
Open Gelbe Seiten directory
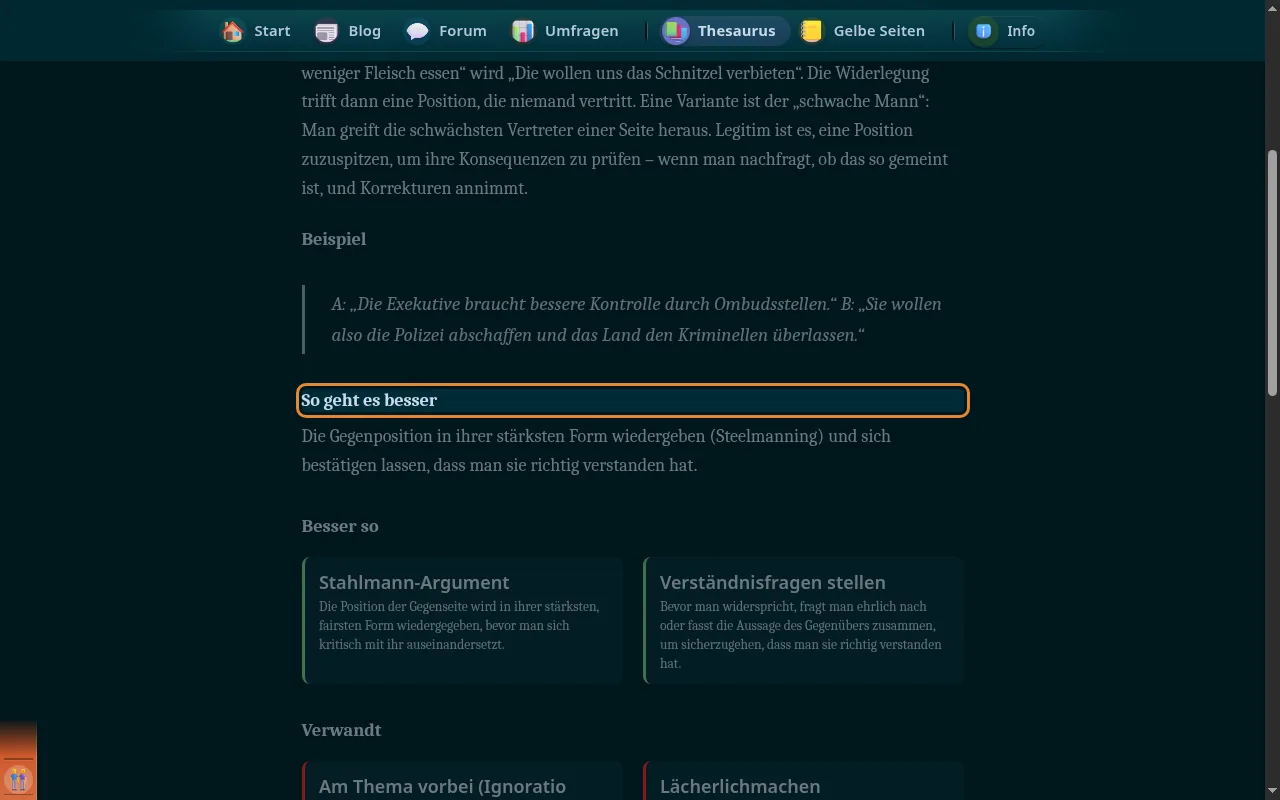tap(862, 31)
